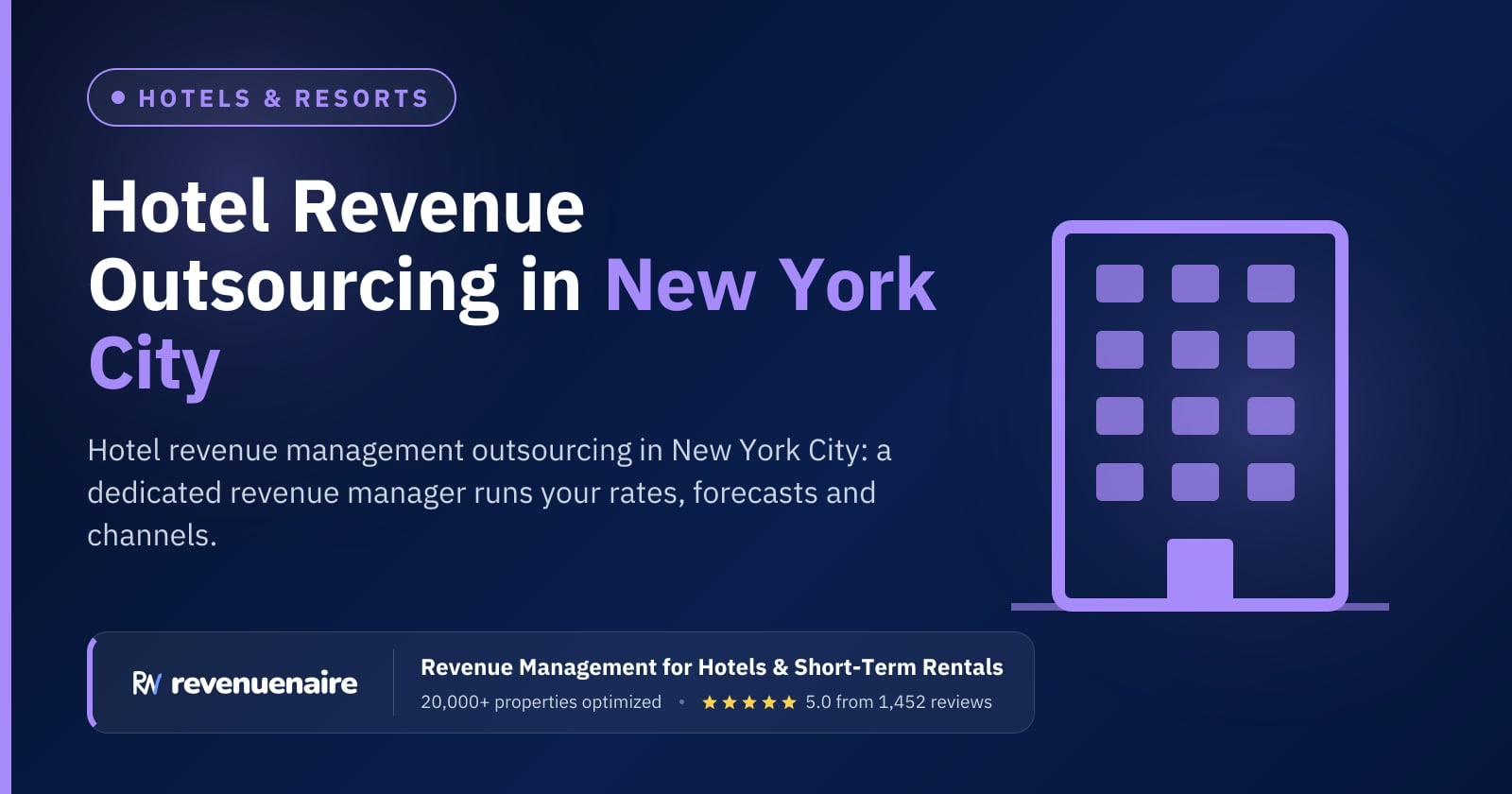Click the five-star rating icons

tap(749, 702)
